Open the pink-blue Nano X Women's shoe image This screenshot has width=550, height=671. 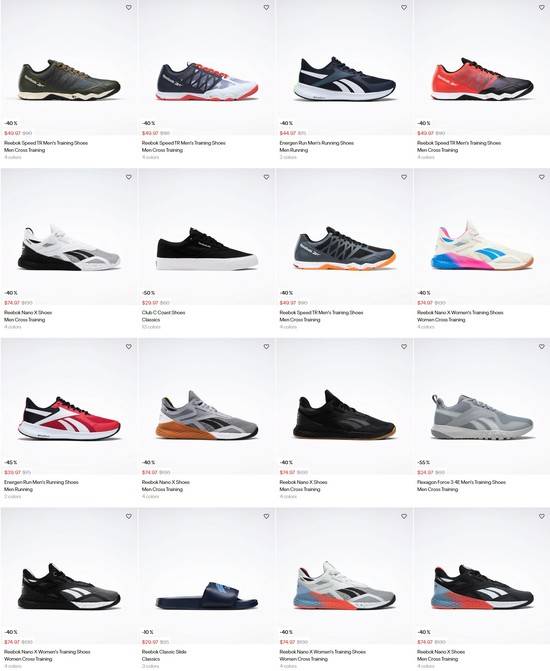[482, 245]
